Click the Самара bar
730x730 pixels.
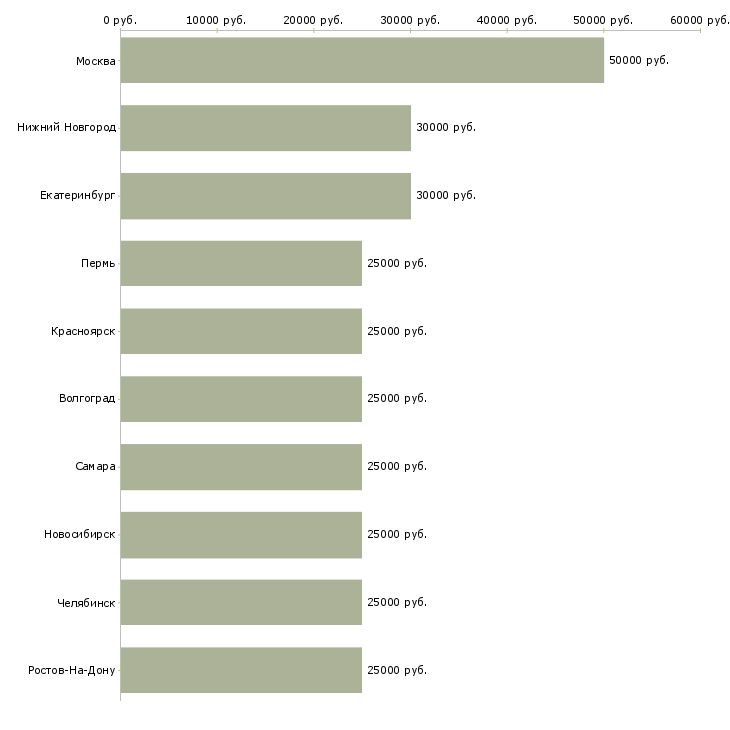(241, 467)
